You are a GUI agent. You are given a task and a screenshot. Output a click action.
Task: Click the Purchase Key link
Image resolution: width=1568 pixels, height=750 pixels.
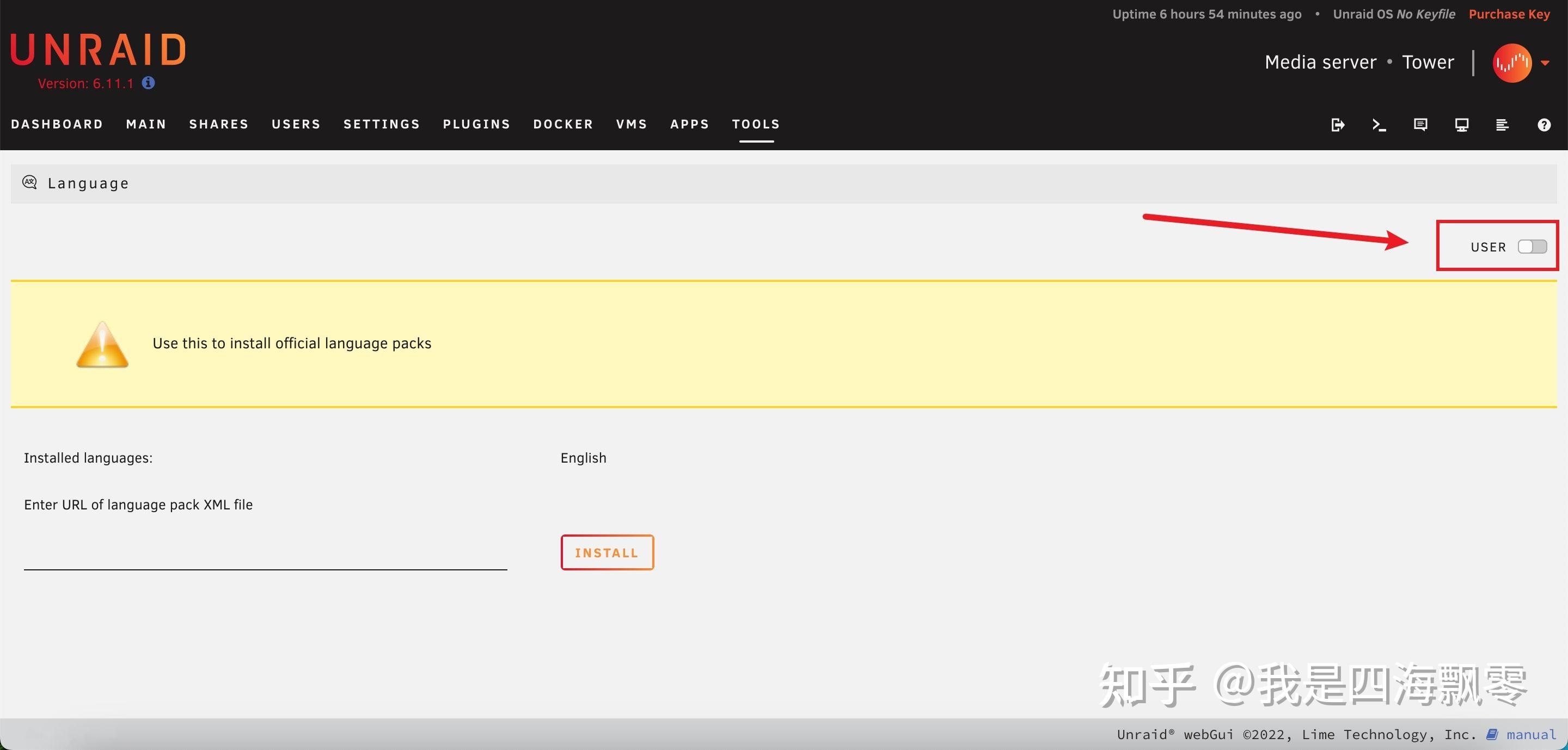click(1509, 14)
